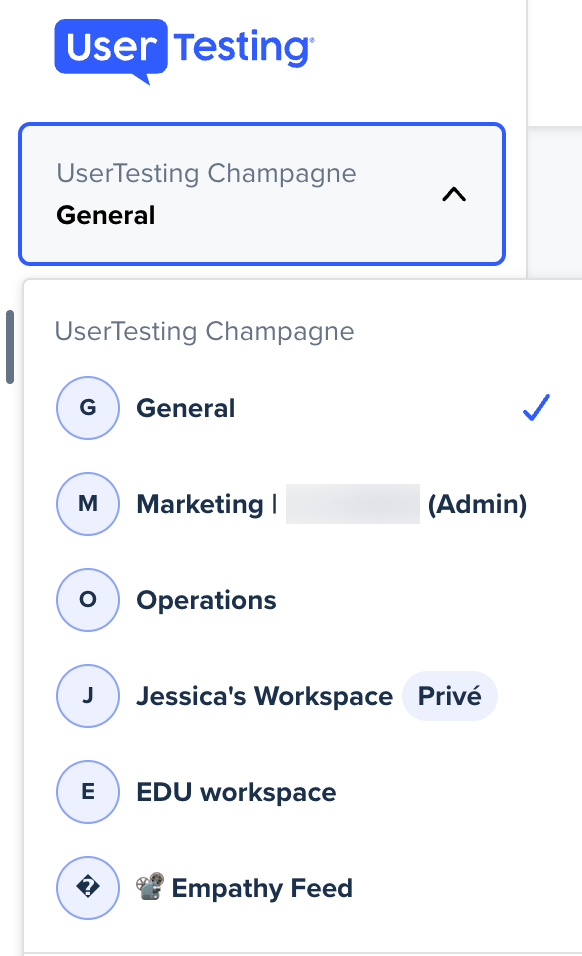The width and height of the screenshot is (582, 956).
Task: Click the M avatar circle for Marketing
Action: pos(88,504)
